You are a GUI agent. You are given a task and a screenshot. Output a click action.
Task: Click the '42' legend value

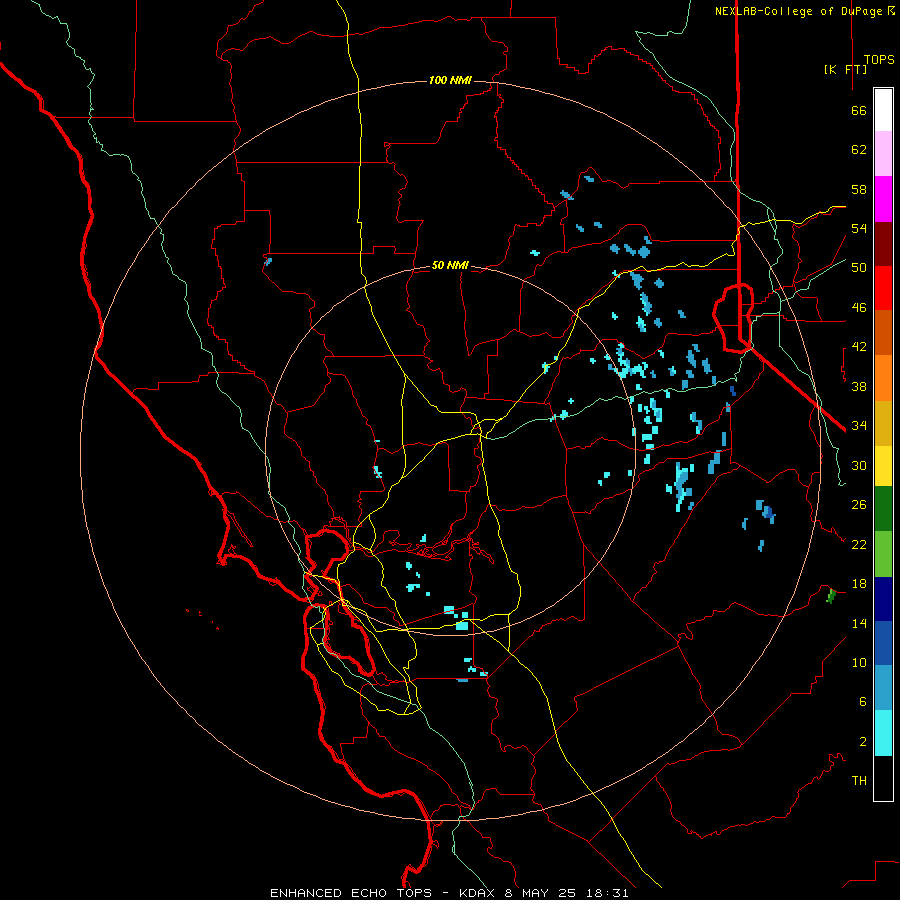(x=859, y=347)
